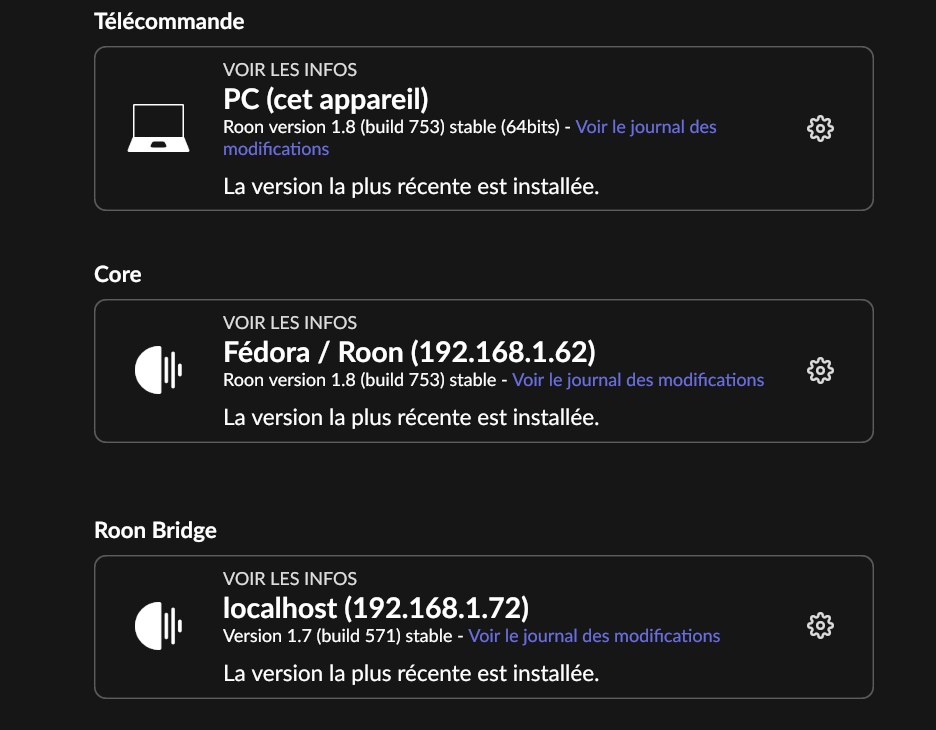The height and width of the screenshot is (730, 936).
Task: Click the 'Core' section heading
Action: click(118, 274)
